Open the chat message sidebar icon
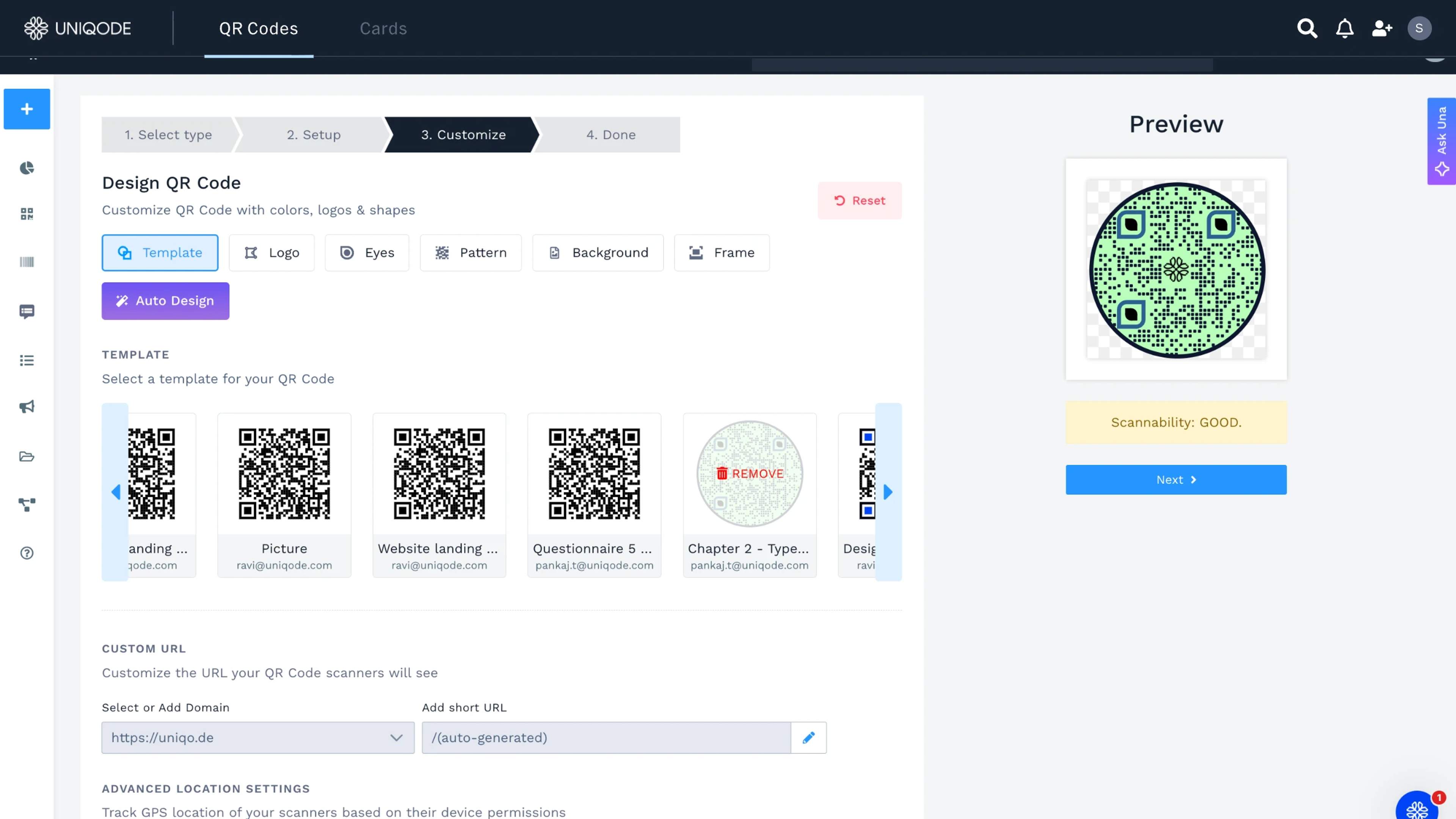This screenshot has width=1456, height=819. 27,311
